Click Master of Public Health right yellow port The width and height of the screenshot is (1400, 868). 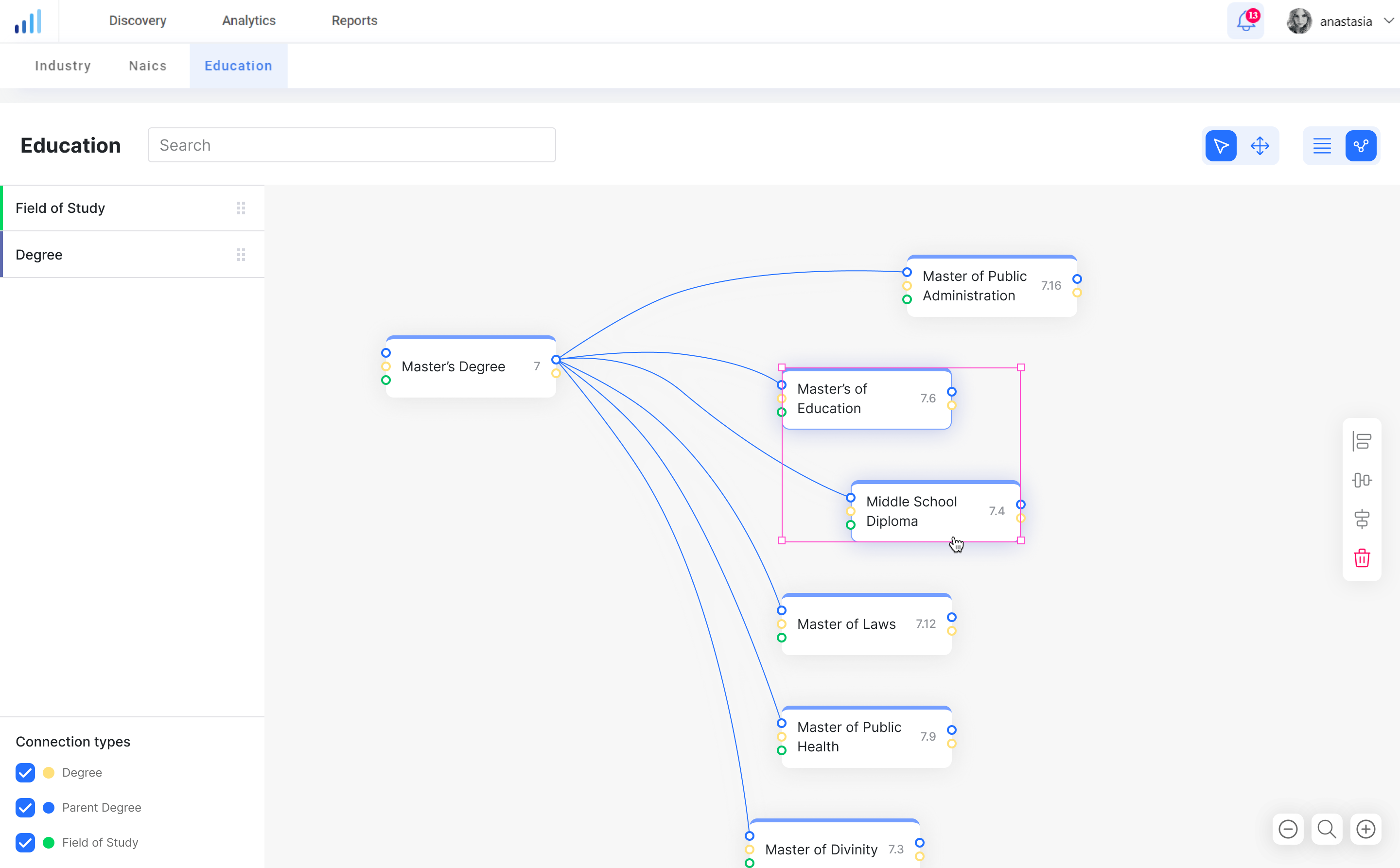click(x=951, y=744)
